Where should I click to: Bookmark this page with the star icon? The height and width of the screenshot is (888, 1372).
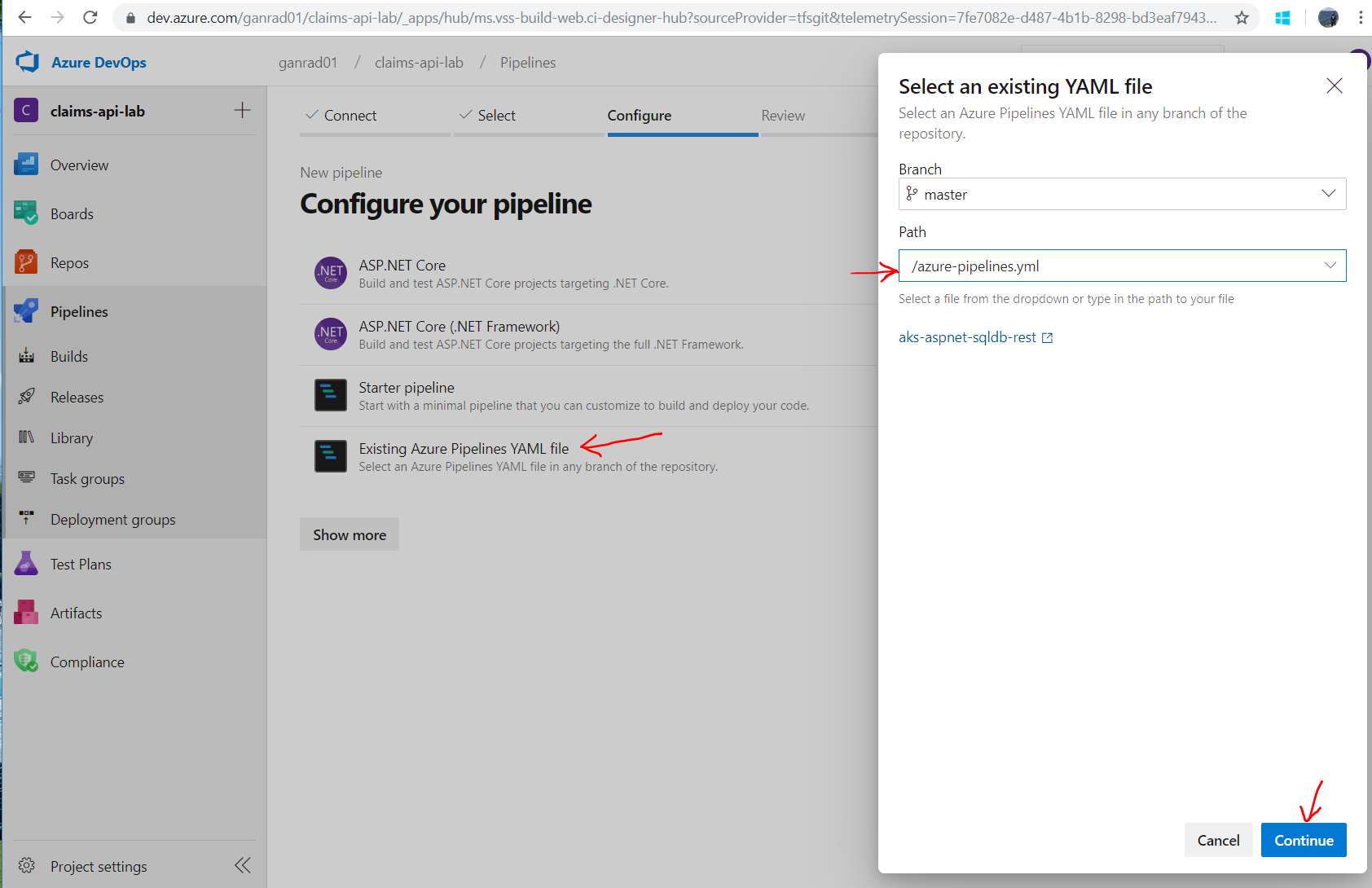tap(1242, 17)
